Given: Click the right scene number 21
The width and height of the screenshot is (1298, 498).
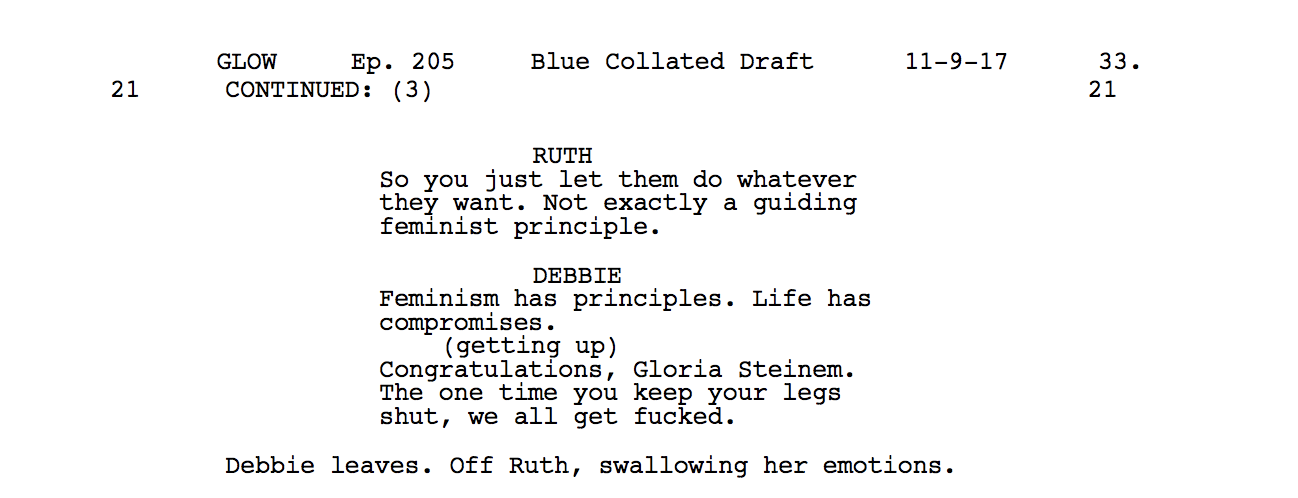Looking at the screenshot, I should (1102, 90).
